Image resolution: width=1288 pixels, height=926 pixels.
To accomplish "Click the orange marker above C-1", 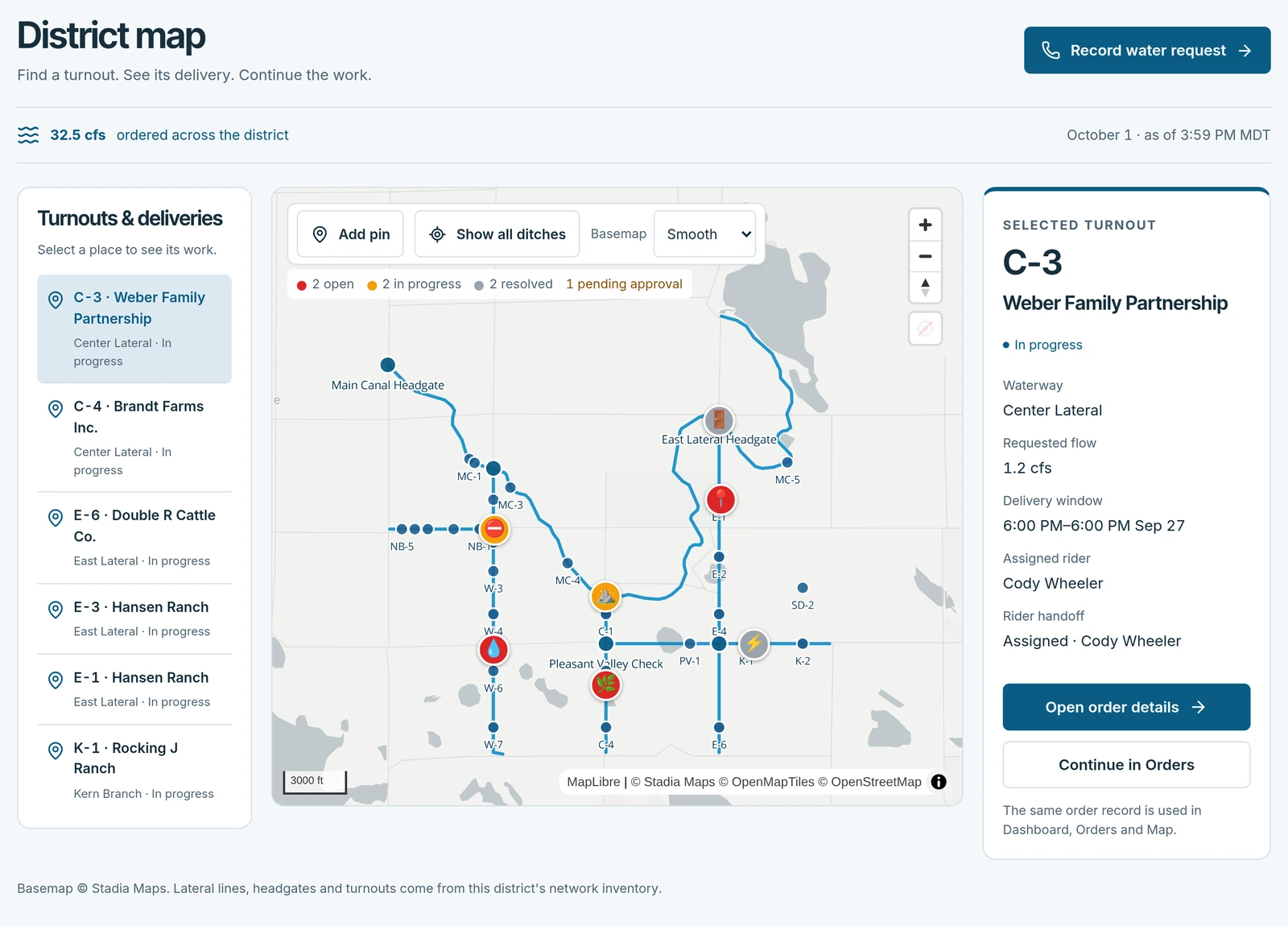I will tap(605, 597).
